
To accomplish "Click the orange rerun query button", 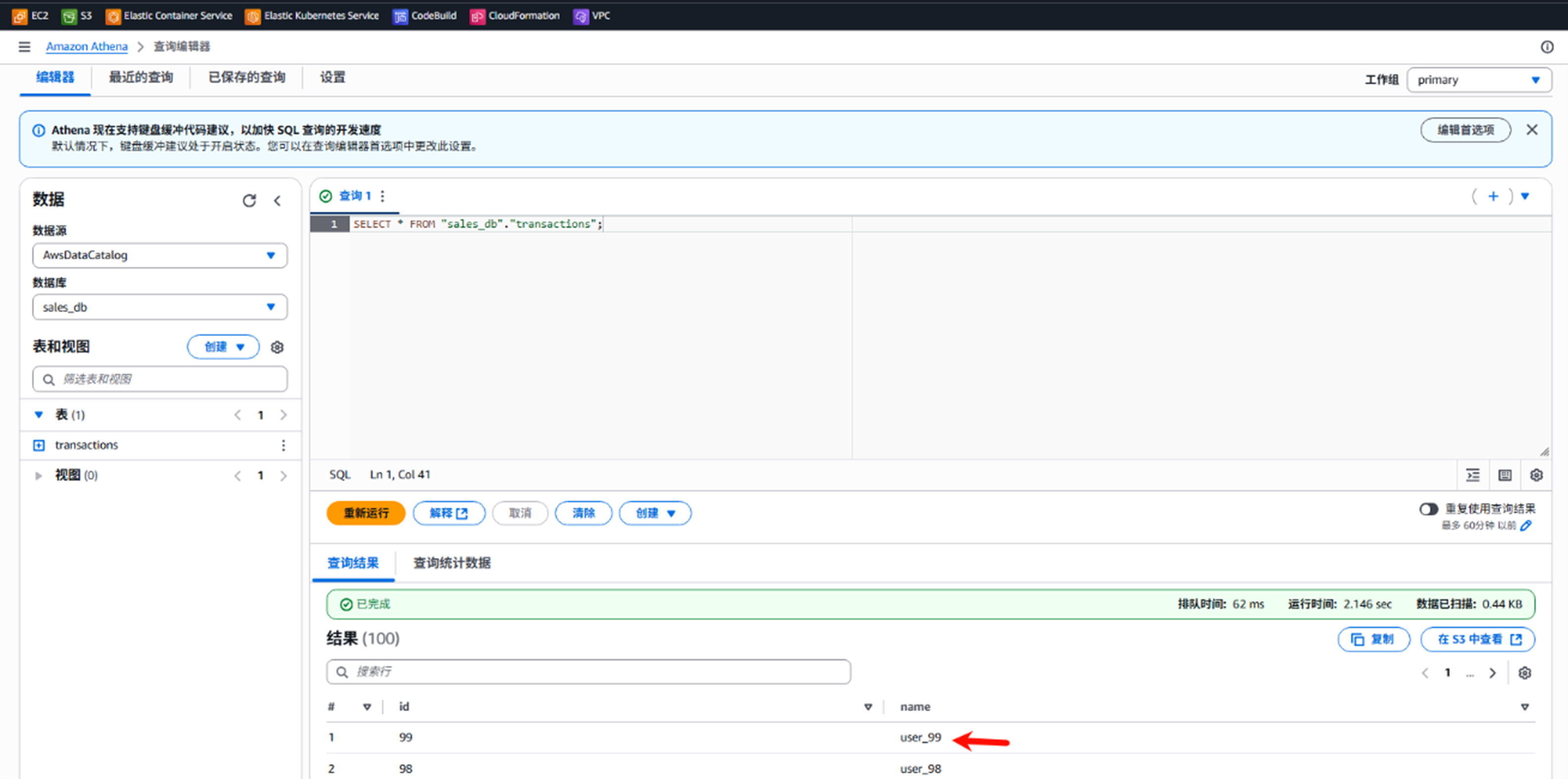I will [366, 513].
